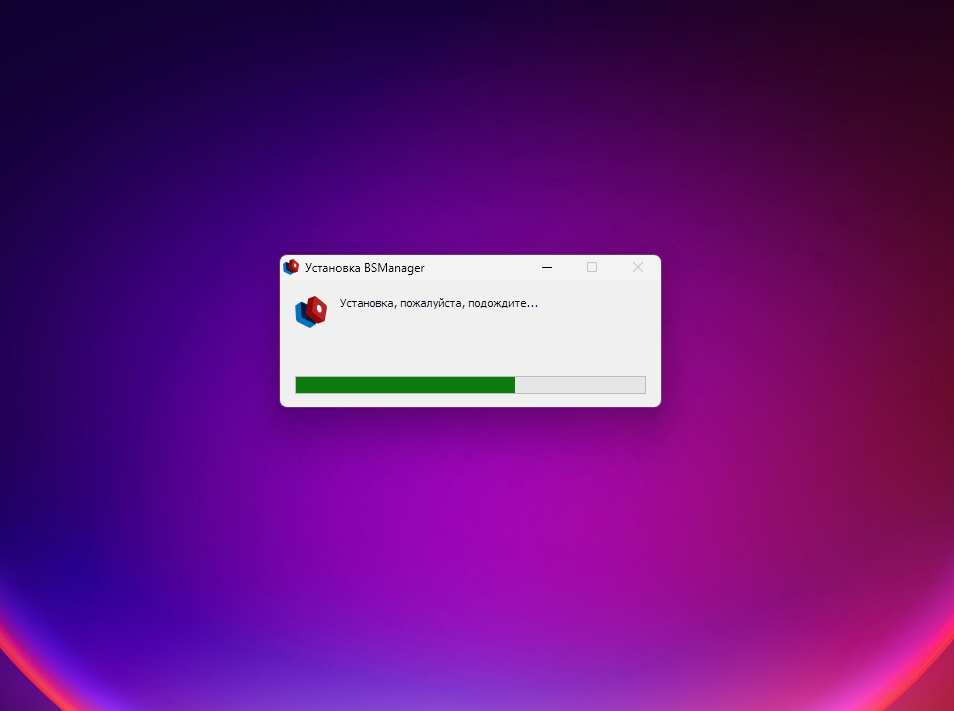Minimize the BSManager installer window
954x711 pixels.
click(546, 267)
